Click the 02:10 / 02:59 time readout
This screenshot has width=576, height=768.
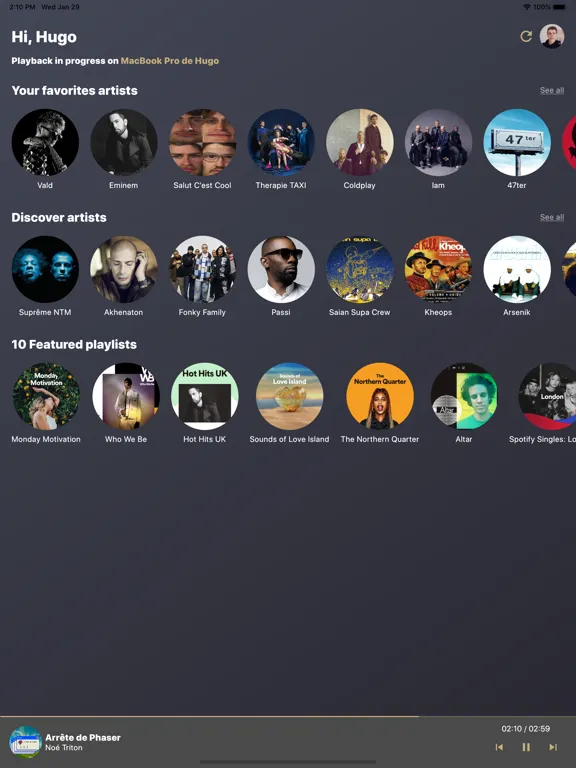(526, 728)
